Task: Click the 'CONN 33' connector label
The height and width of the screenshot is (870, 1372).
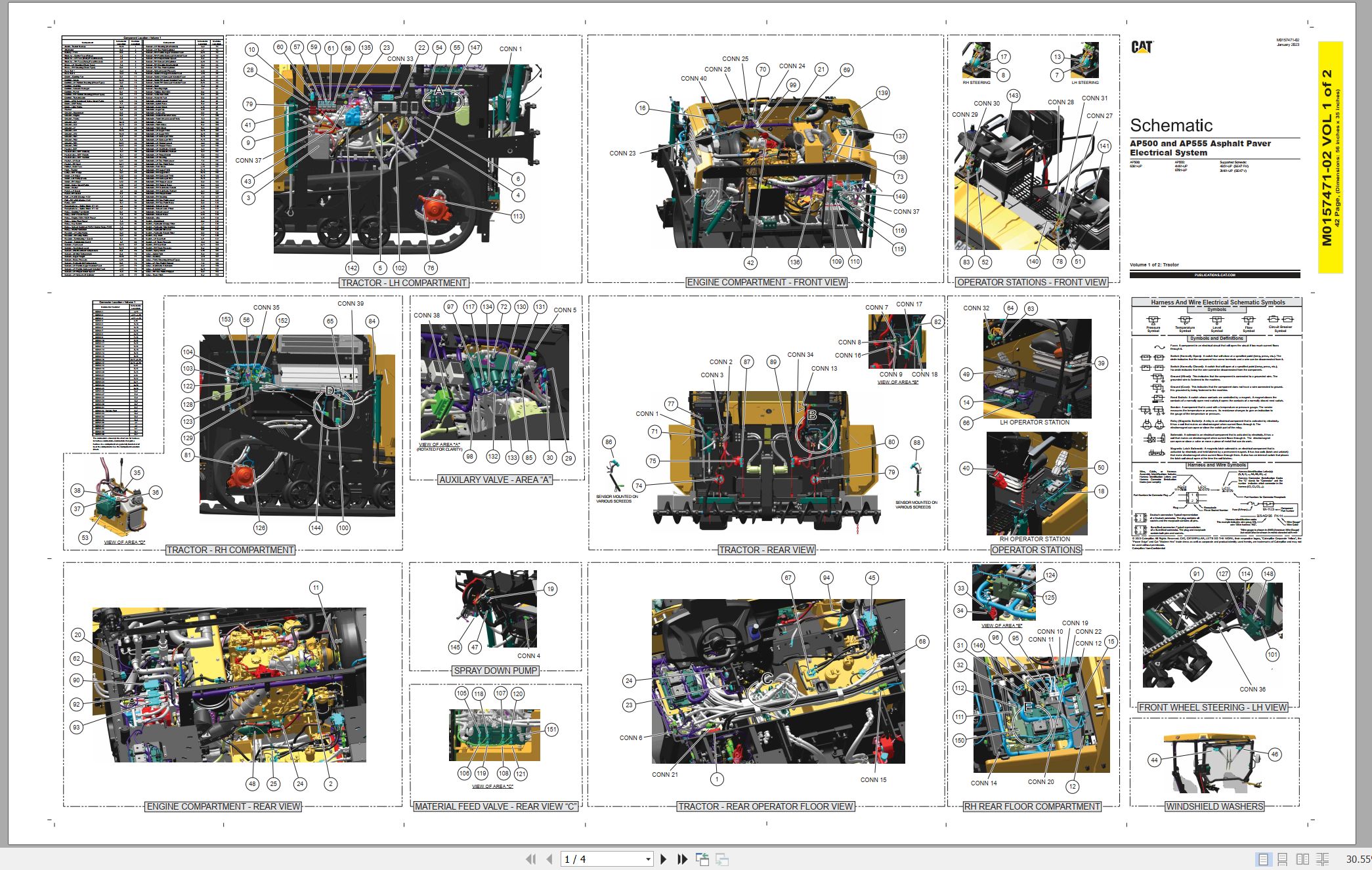Action: [400, 59]
